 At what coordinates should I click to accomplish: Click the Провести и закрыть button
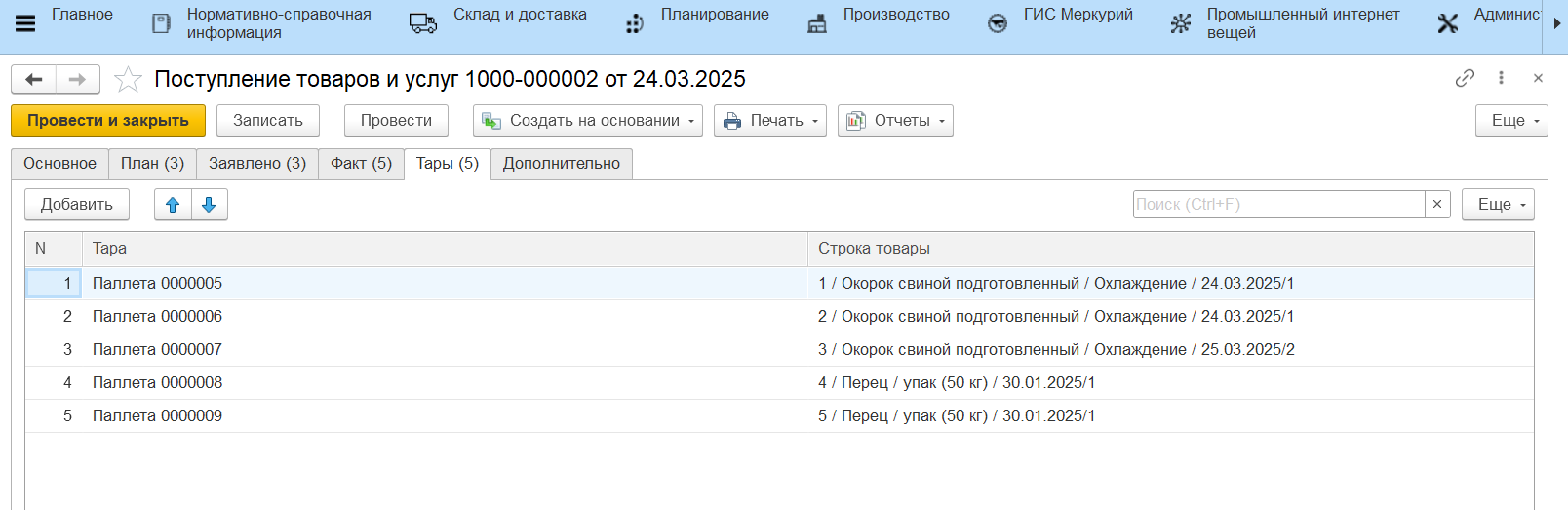point(108,121)
